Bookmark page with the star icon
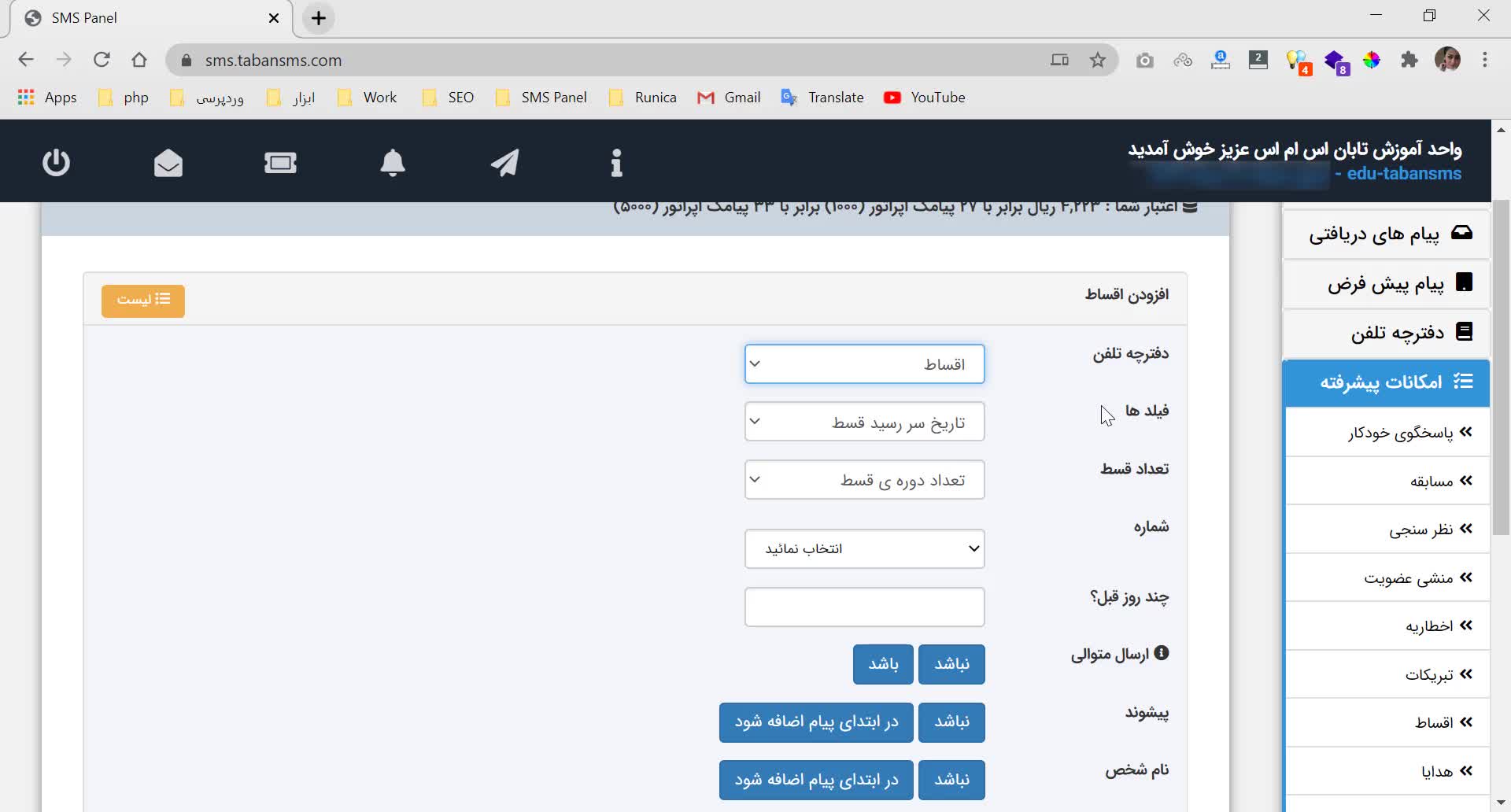1511x812 pixels. coord(1097,61)
